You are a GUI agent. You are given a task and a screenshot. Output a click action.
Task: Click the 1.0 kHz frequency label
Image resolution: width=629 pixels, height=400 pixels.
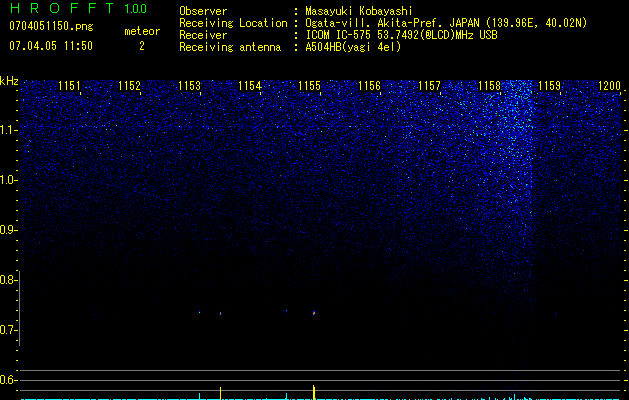click(9, 180)
